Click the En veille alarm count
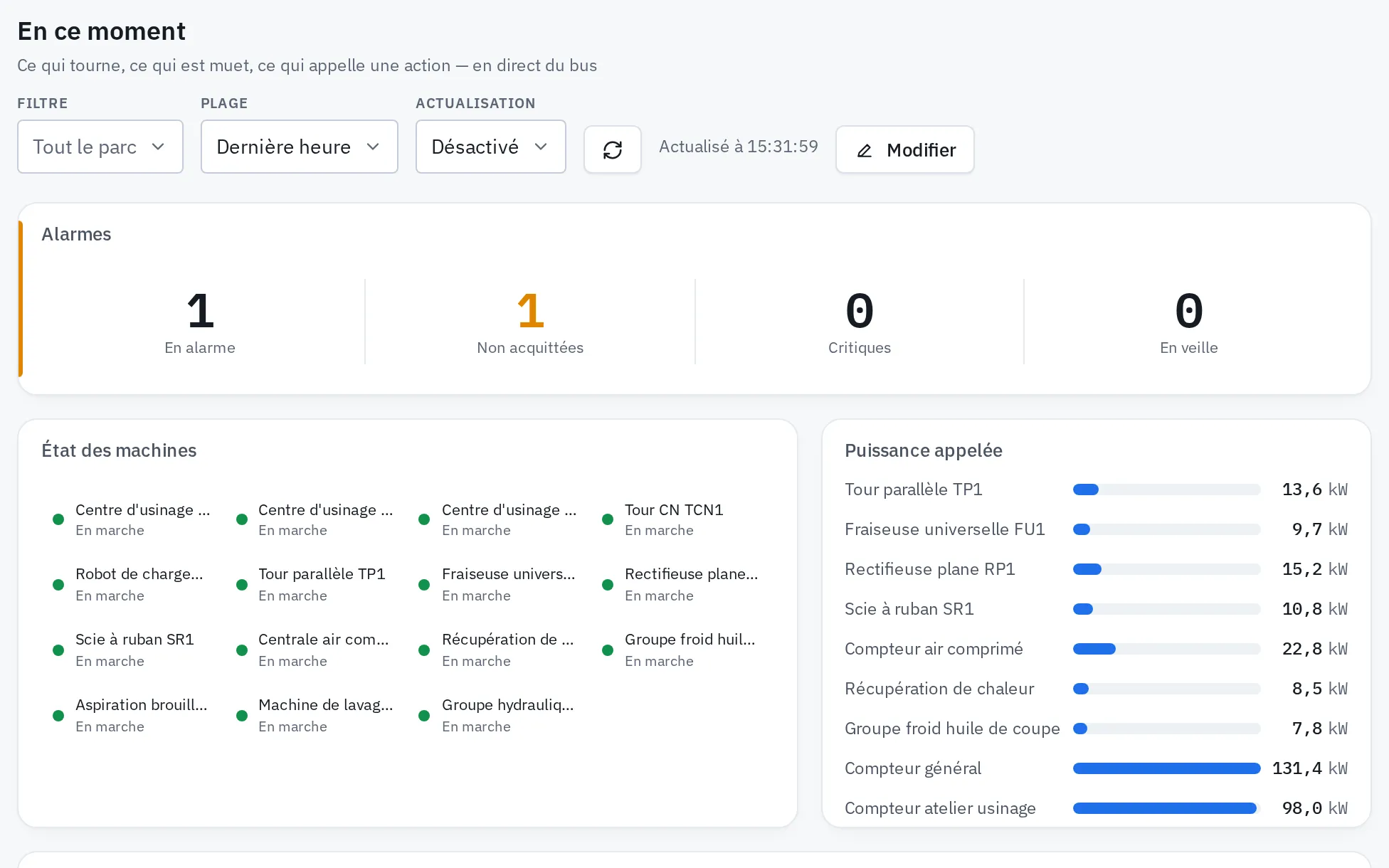The height and width of the screenshot is (868, 1389). (1189, 311)
